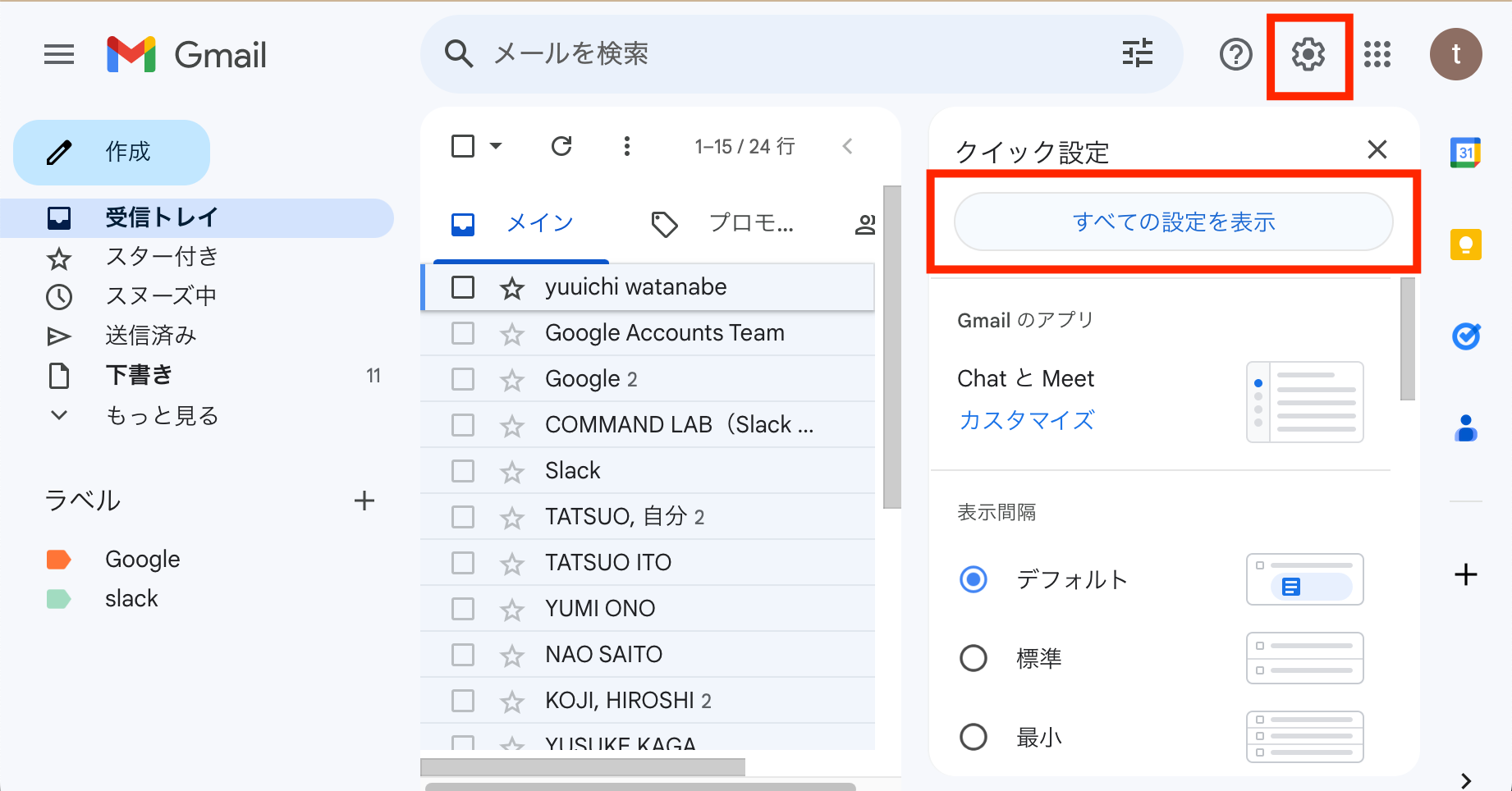Viewport: 1512px width, 791px height.
Task: Go to newer messages arrow
Action: (848, 146)
